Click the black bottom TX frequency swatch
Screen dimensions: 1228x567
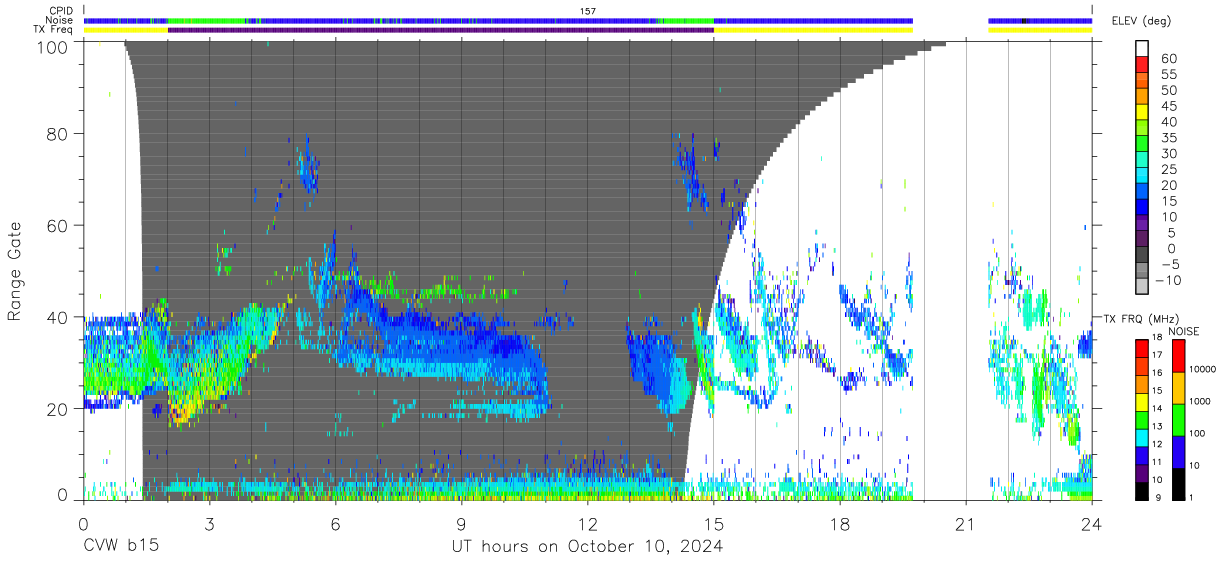click(1142, 489)
